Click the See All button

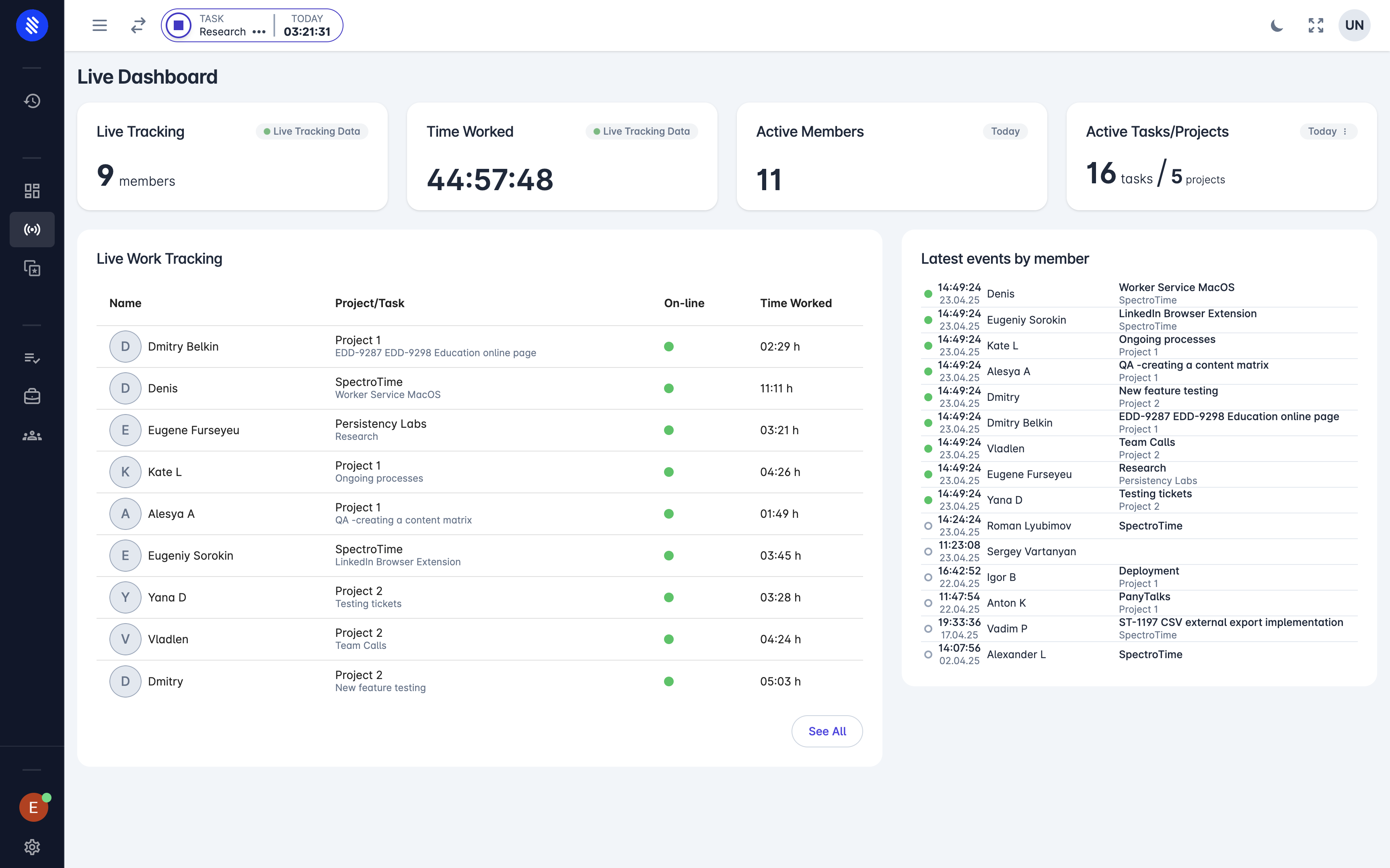827,731
